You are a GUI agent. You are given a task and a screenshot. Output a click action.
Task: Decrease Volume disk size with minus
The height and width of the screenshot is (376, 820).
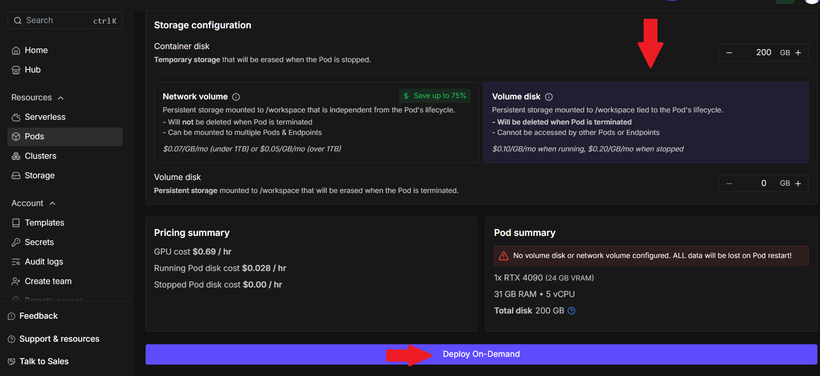point(729,184)
